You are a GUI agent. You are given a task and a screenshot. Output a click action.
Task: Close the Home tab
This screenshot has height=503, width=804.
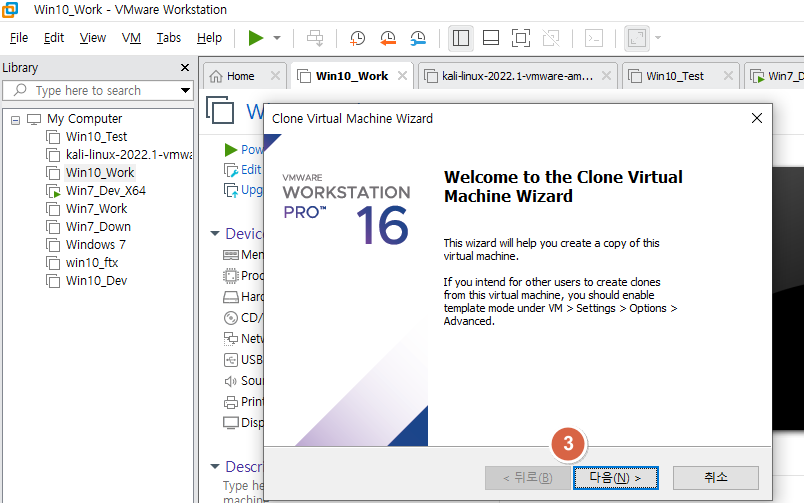(275, 76)
